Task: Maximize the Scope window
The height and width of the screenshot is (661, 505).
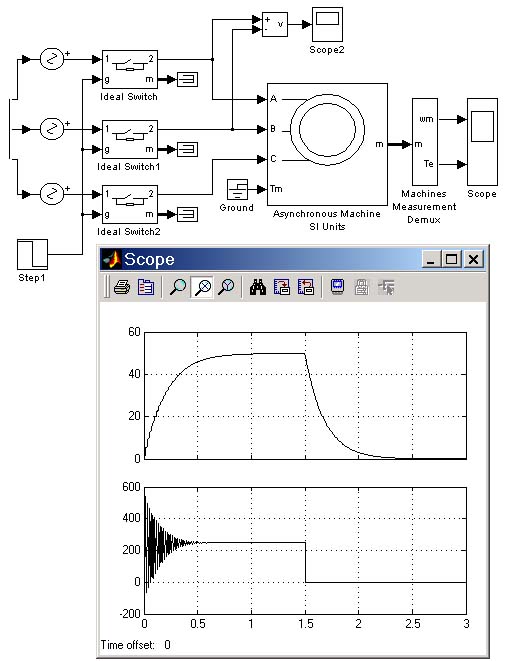Action: click(451, 259)
